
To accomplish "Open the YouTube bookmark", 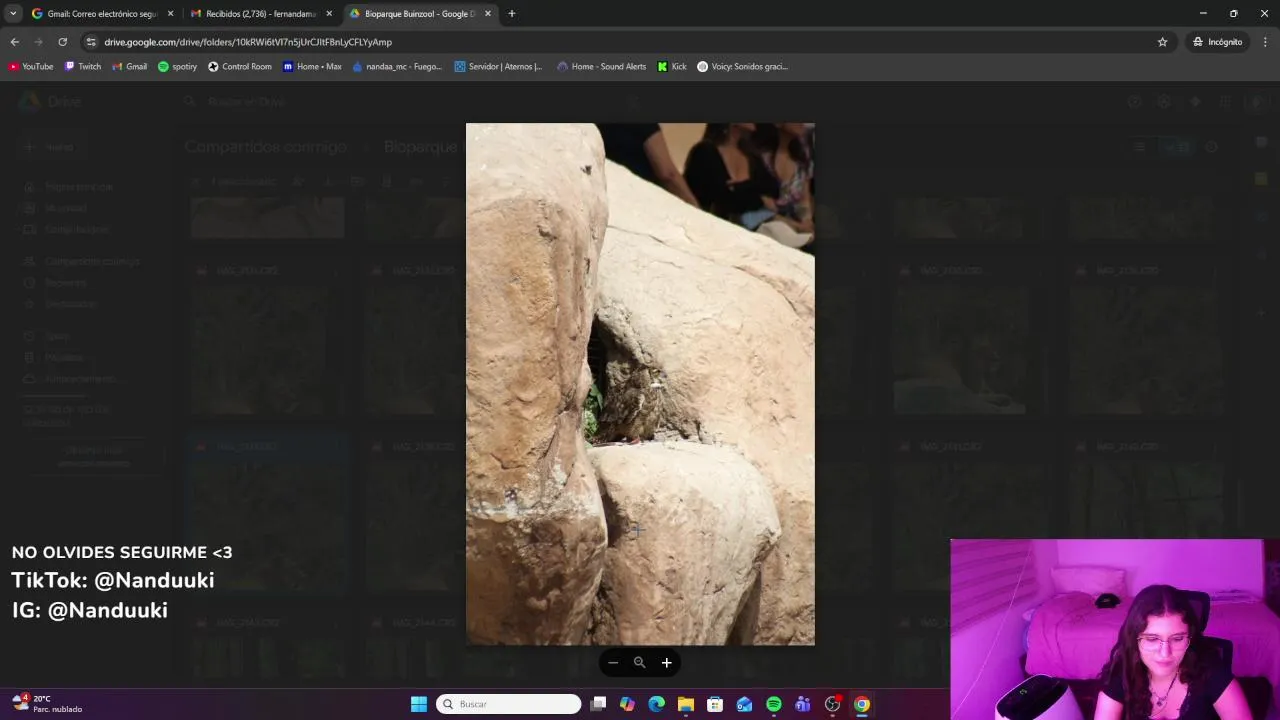I will [31, 67].
